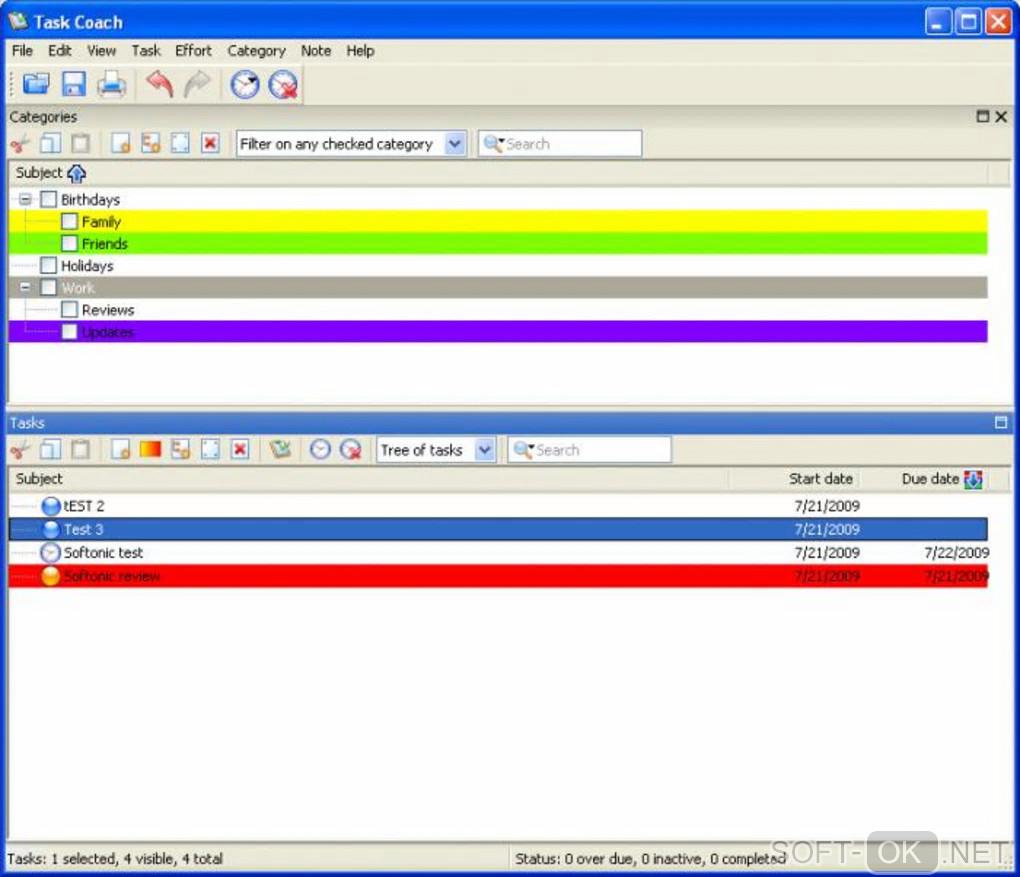Screen dimensions: 1020x877
Task: Undo the last action with red arrow
Action: (x=160, y=85)
